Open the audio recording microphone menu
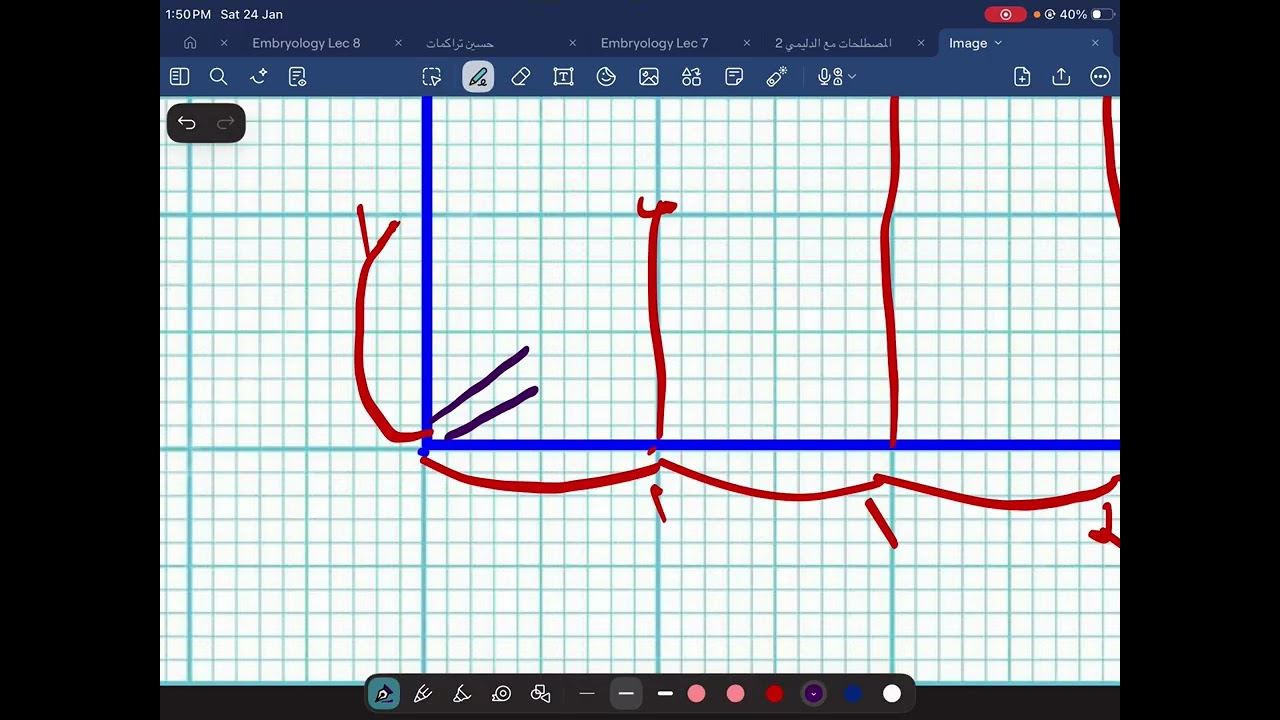1280x720 pixels. pos(836,77)
